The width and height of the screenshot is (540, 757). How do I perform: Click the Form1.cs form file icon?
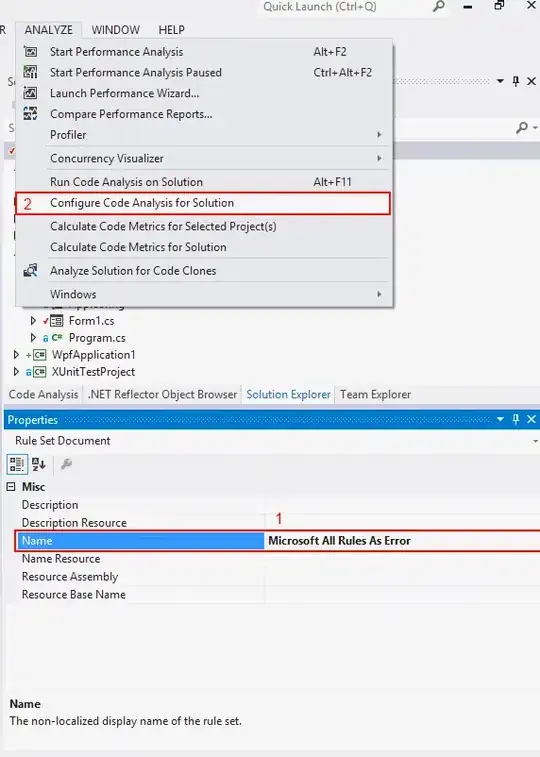(56, 321)
